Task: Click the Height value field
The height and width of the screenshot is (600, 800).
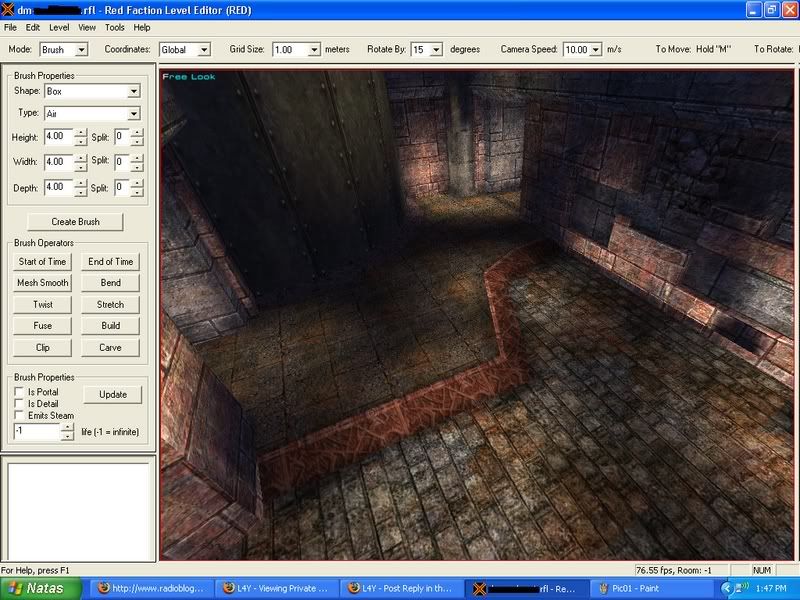Action: pyautogui.click(x=59, y=137)
